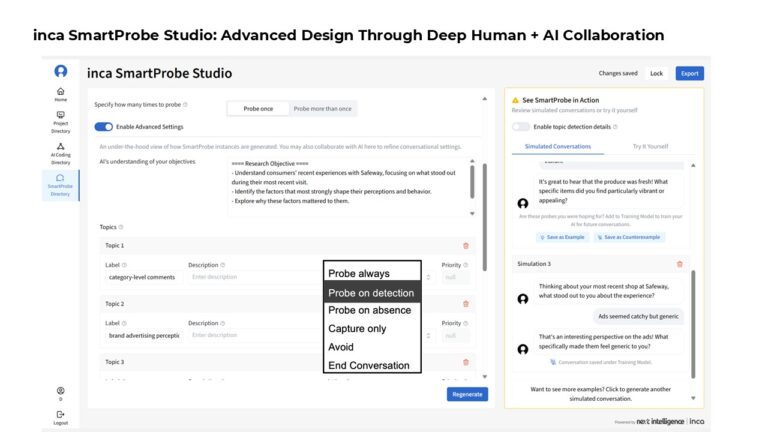
Task: Click the Topic 2 Priority field
Action: click(x=455, y=336)
